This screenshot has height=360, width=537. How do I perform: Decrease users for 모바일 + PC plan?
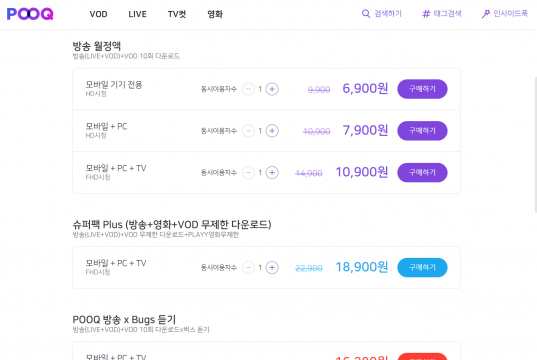248,131
